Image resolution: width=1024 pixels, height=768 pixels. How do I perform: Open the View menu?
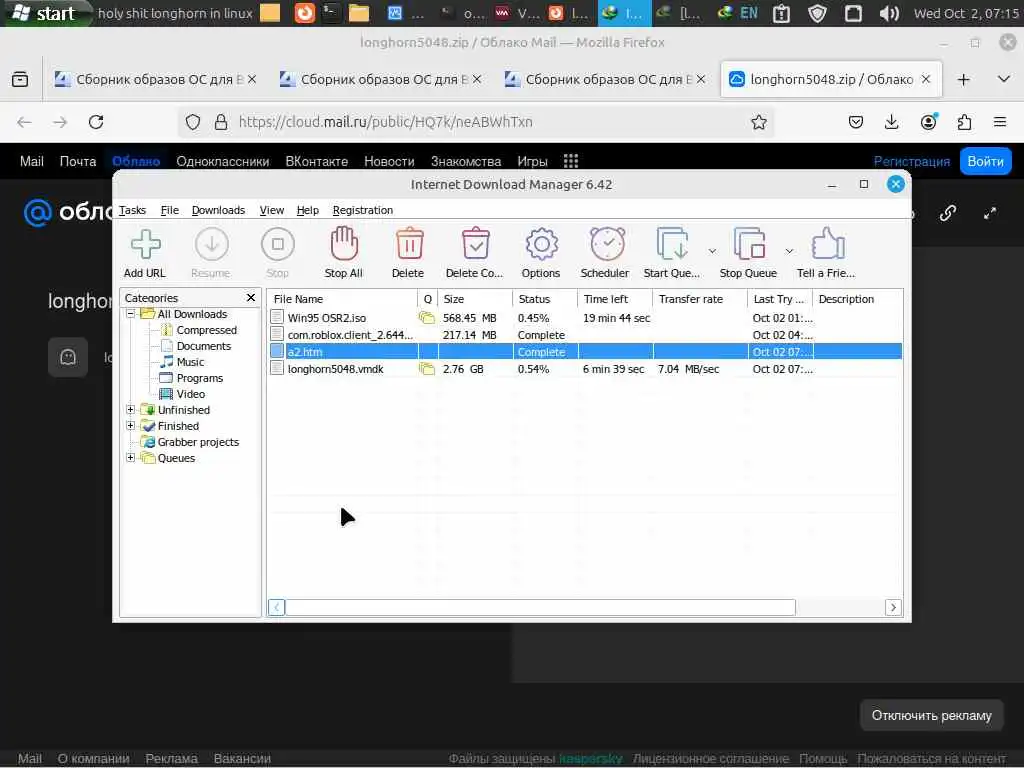tap(272, 210)
